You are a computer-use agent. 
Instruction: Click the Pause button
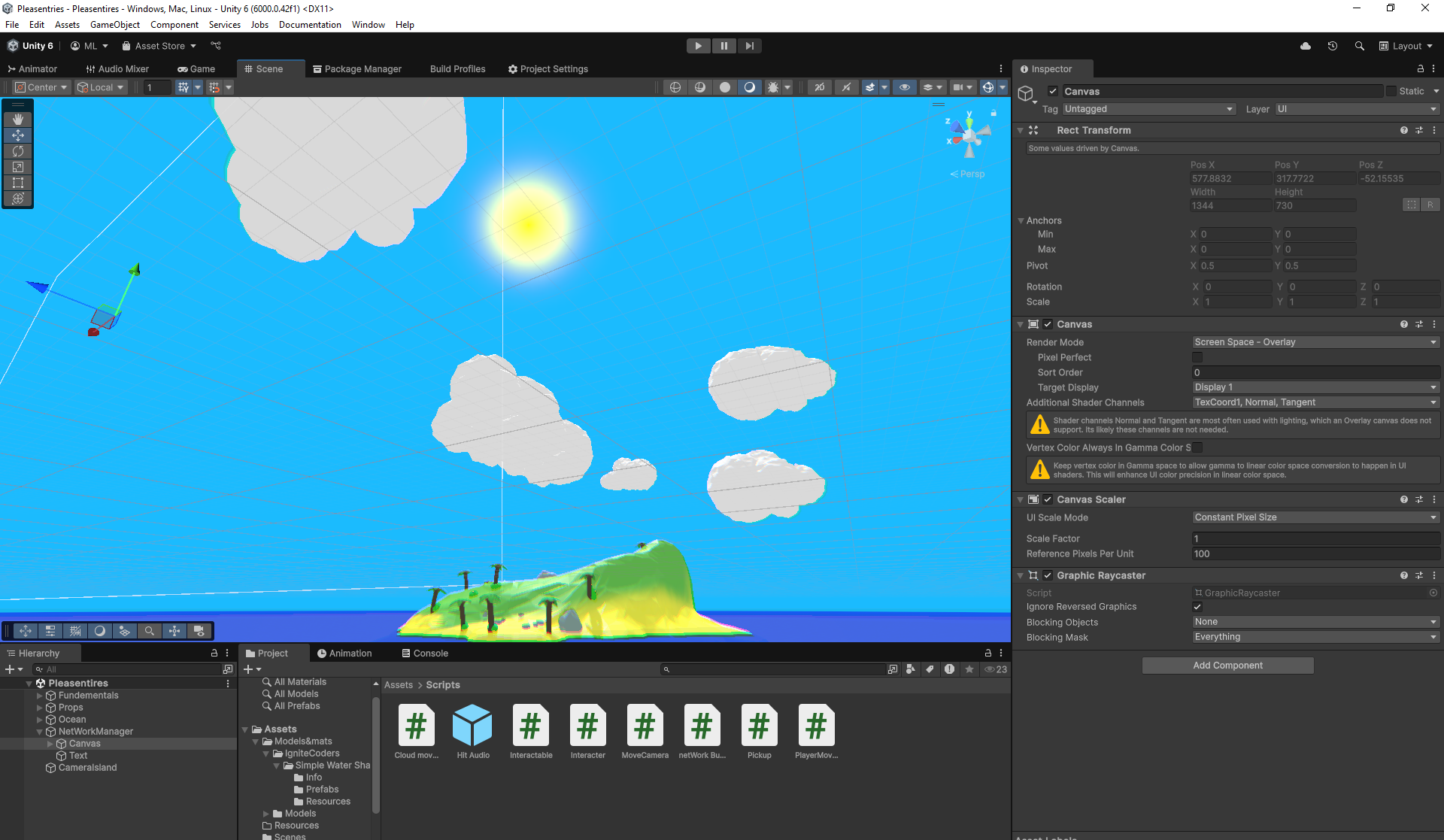724,46
